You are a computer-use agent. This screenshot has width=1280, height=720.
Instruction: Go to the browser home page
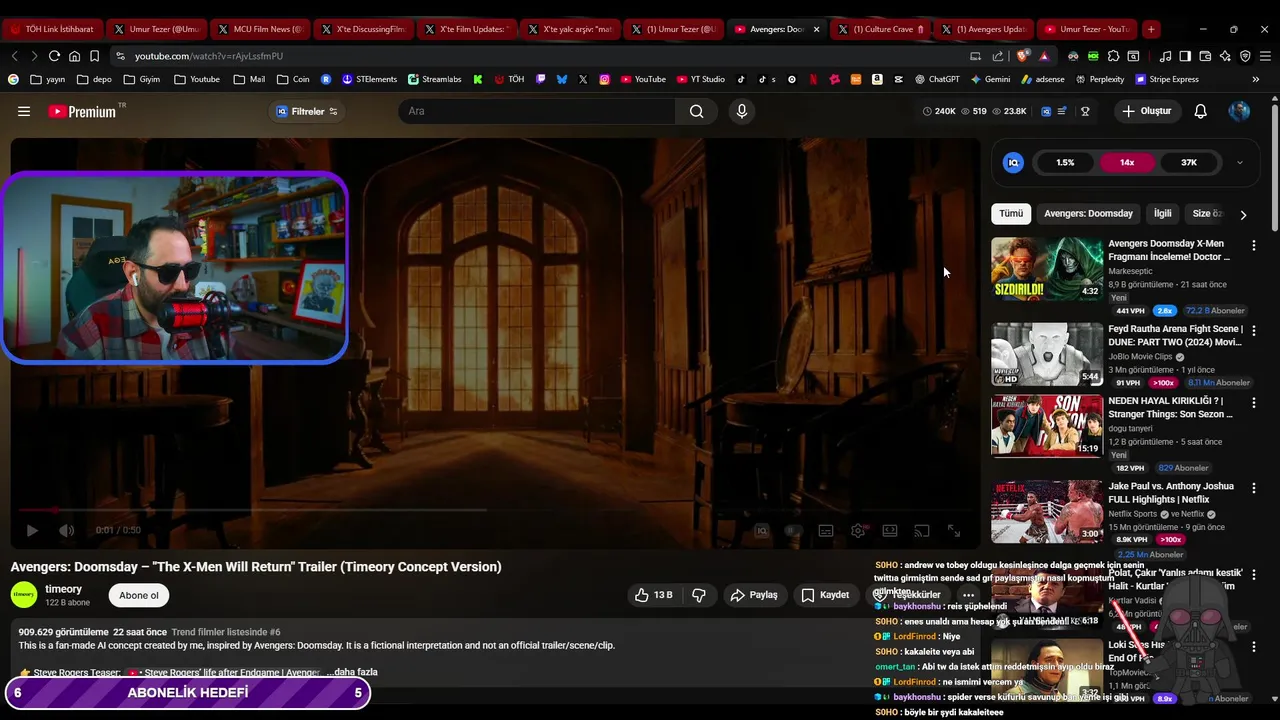pos(74,56)
